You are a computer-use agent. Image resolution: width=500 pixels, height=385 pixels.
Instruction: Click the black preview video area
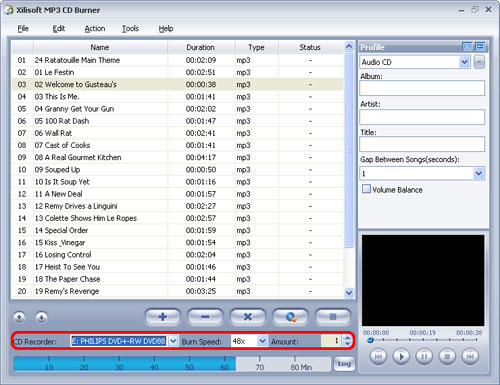[x=423, y=280]
